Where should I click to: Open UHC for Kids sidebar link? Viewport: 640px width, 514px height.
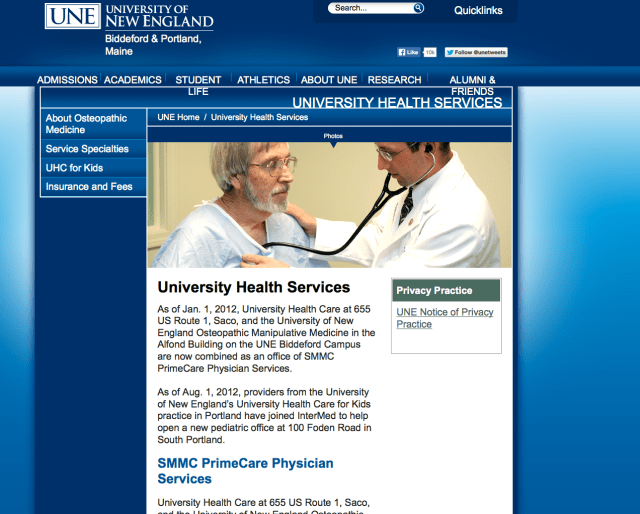tap(74, 168)
